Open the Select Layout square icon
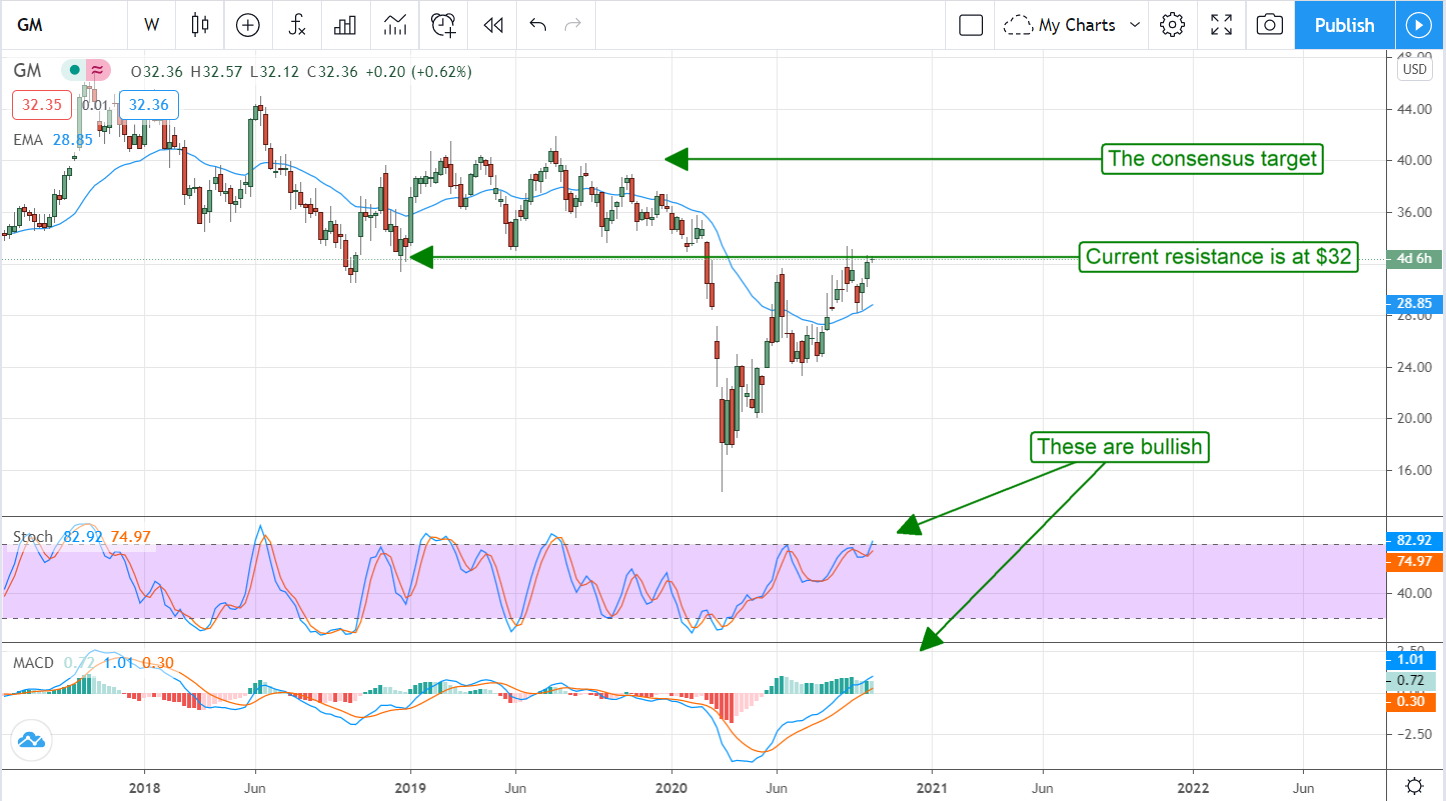This screenshot has width=1446, height=801. point(971,25)
